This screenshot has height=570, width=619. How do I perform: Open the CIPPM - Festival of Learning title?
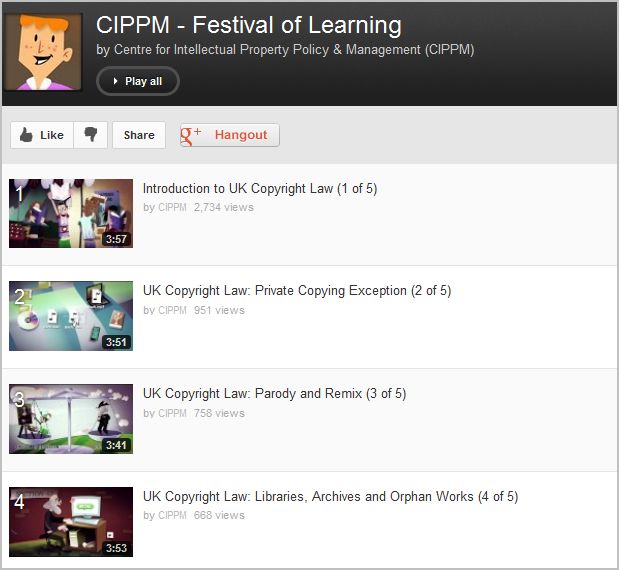(x=249, y=25)
